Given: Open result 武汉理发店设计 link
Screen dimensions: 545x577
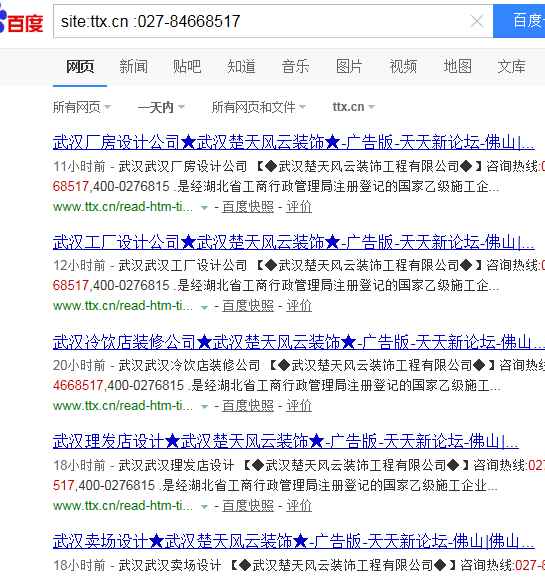Looking at the screenshot, I should [x=286, y=442].
